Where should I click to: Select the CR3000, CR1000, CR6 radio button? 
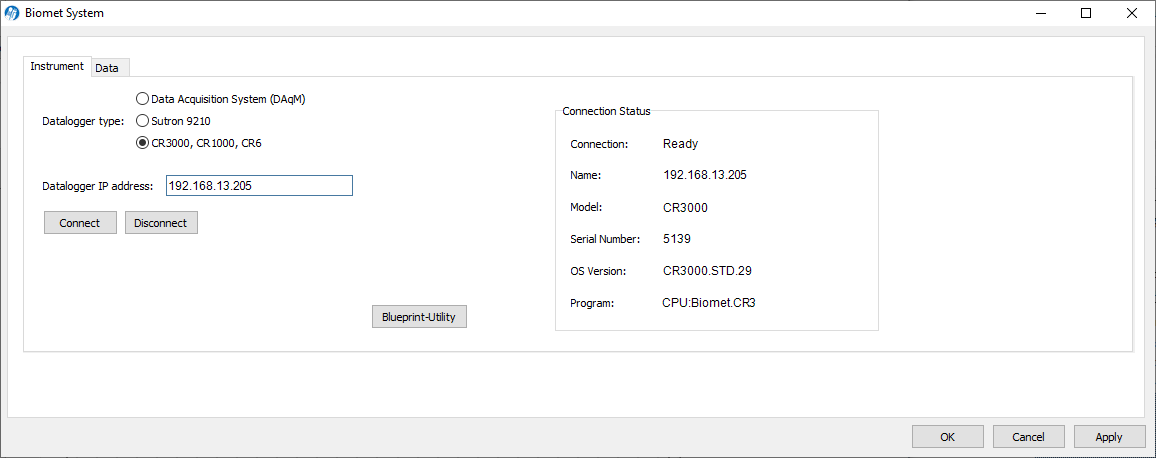pos(142,143)
